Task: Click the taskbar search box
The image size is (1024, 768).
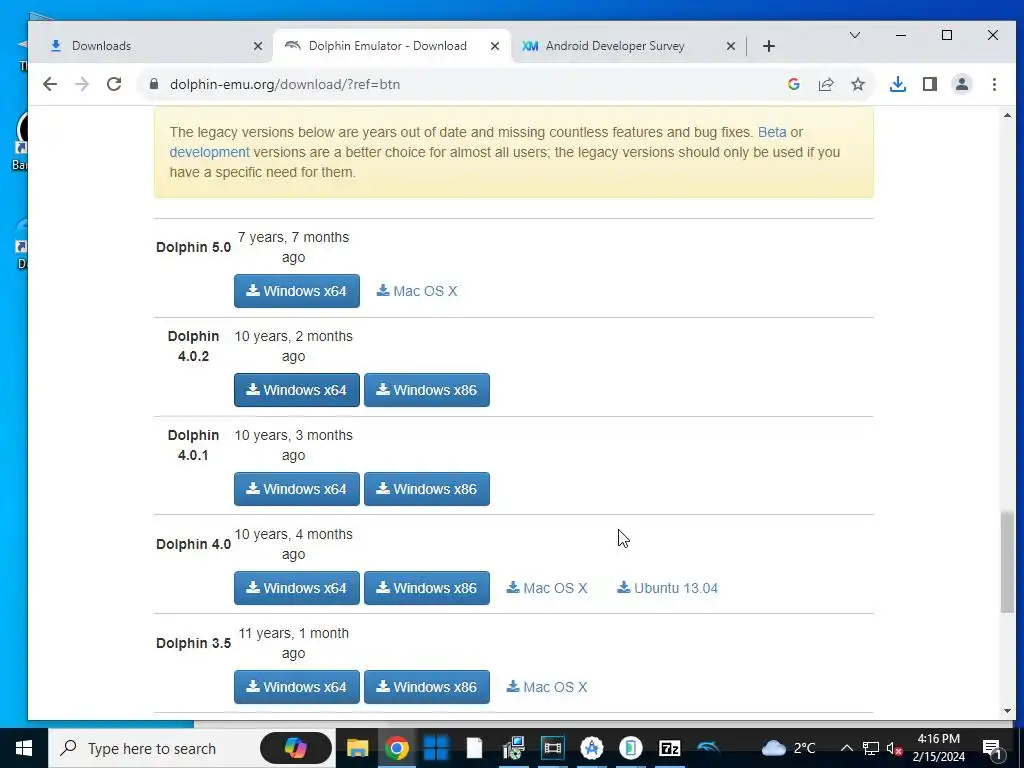Action: 155,748
